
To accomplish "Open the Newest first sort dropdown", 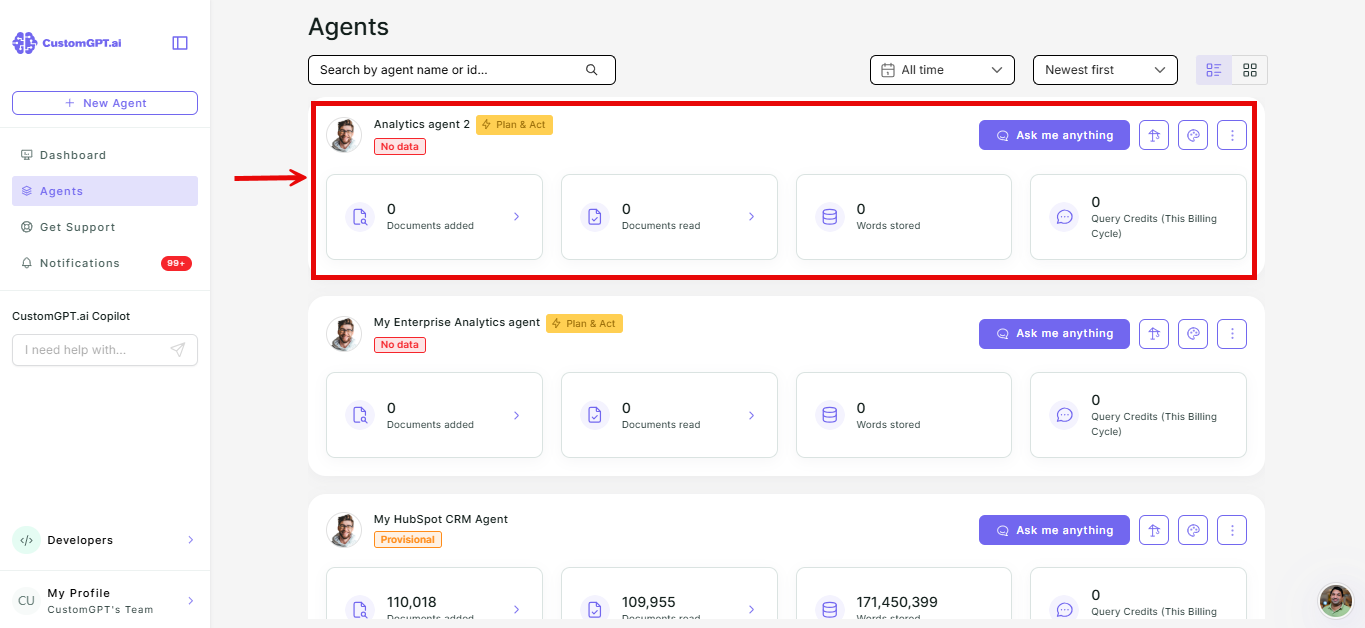I will coord(1105,70).
